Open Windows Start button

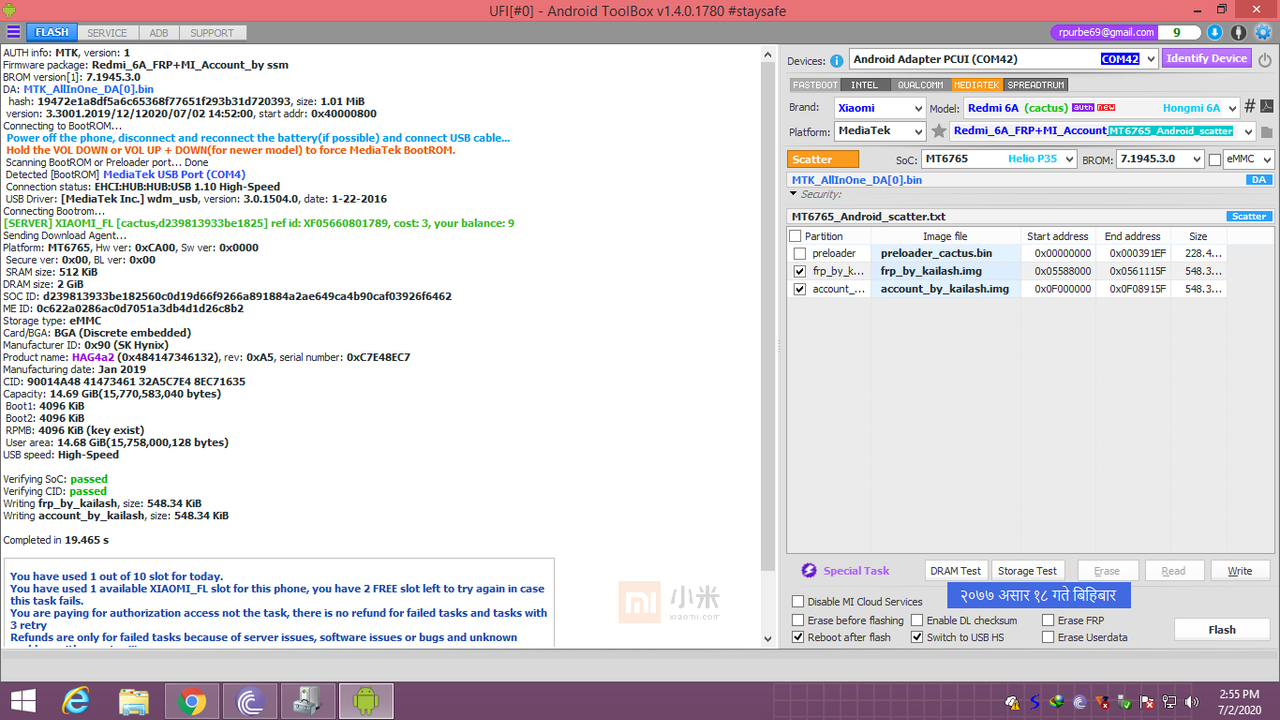(23, 702)
